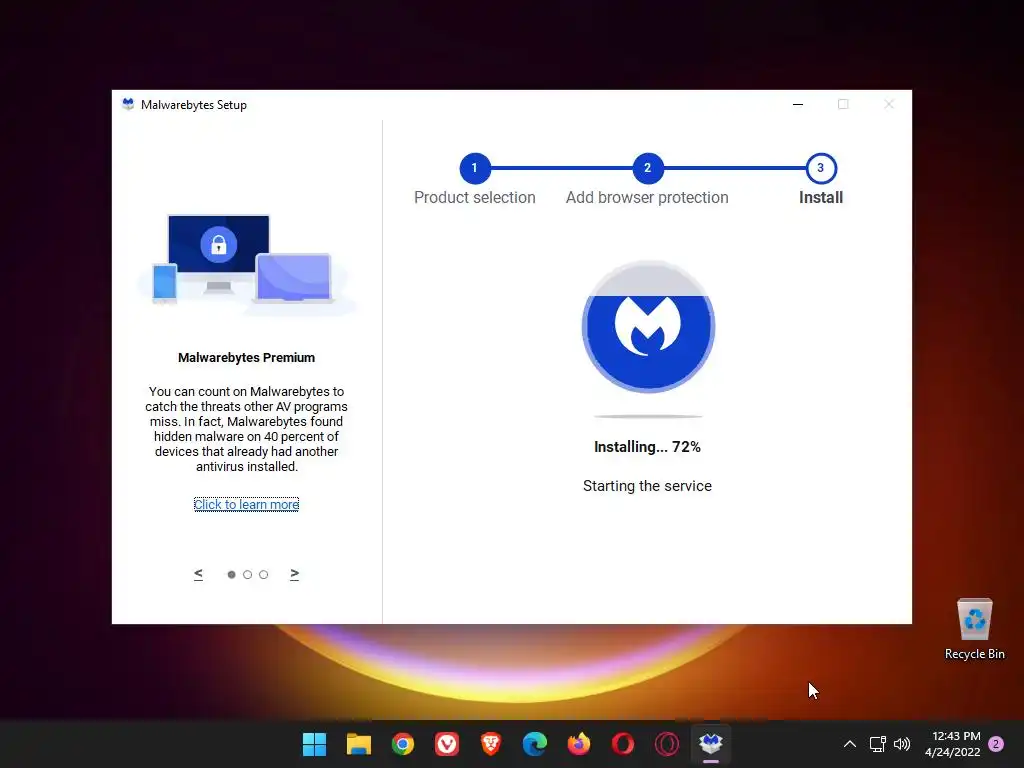The image size is (1024, 768).
Task: Click the Install step label
Action: pos(821,197)
